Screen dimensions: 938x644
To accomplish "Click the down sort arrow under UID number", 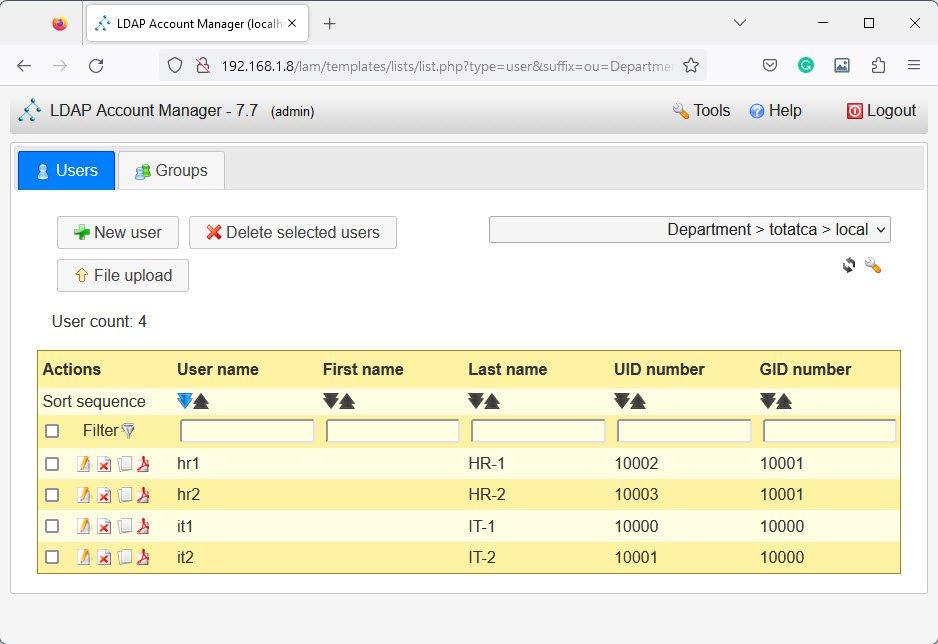I will coord(622,401).
